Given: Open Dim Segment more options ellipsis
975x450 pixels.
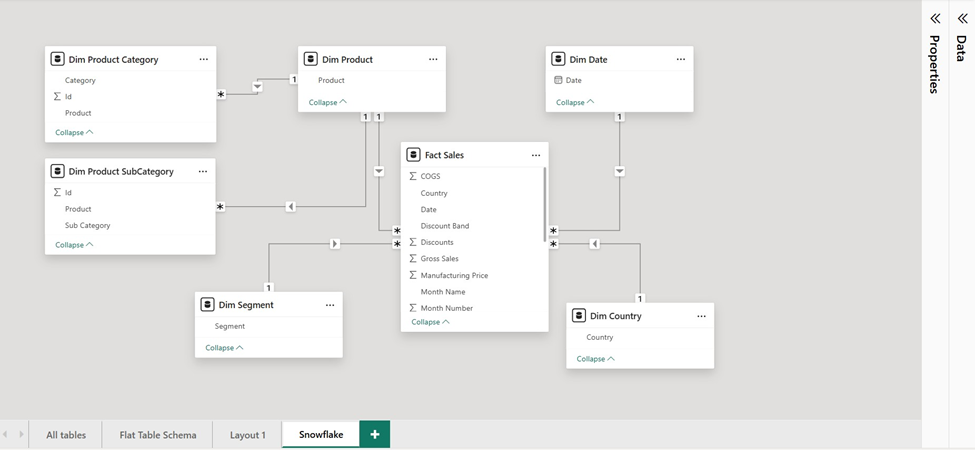Looking at the screenshot, I should pos(330,304).
